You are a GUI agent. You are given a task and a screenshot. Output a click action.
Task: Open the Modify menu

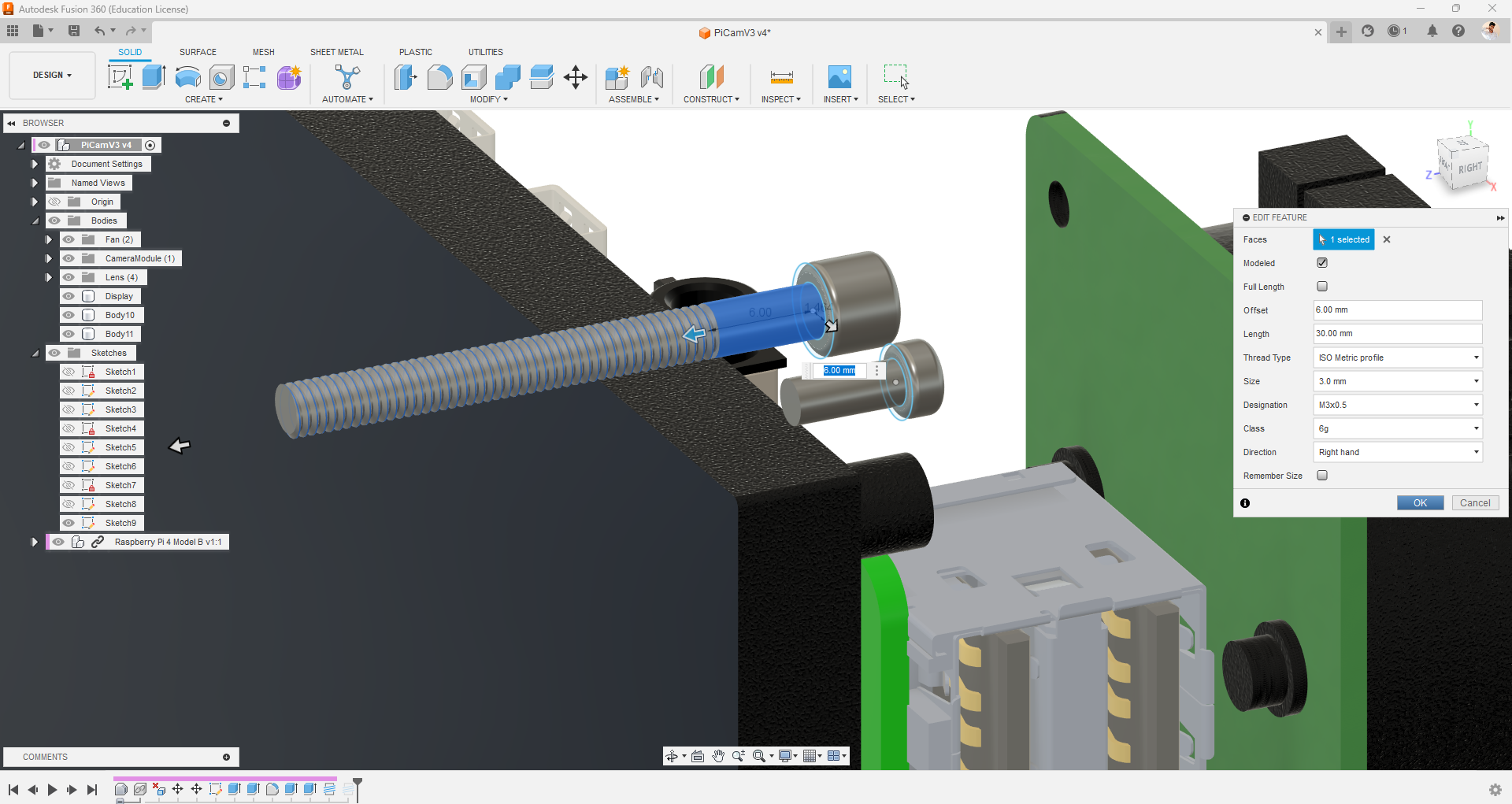(x=489, y=99)
